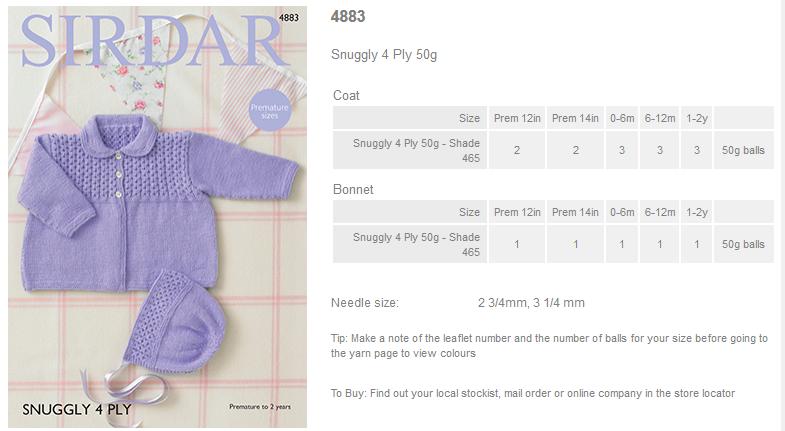Click the '2 3/4mm, 3 1/4 mm' needle sizes
This screenshot has height=431, width=785.
click(x=531, y=302)
